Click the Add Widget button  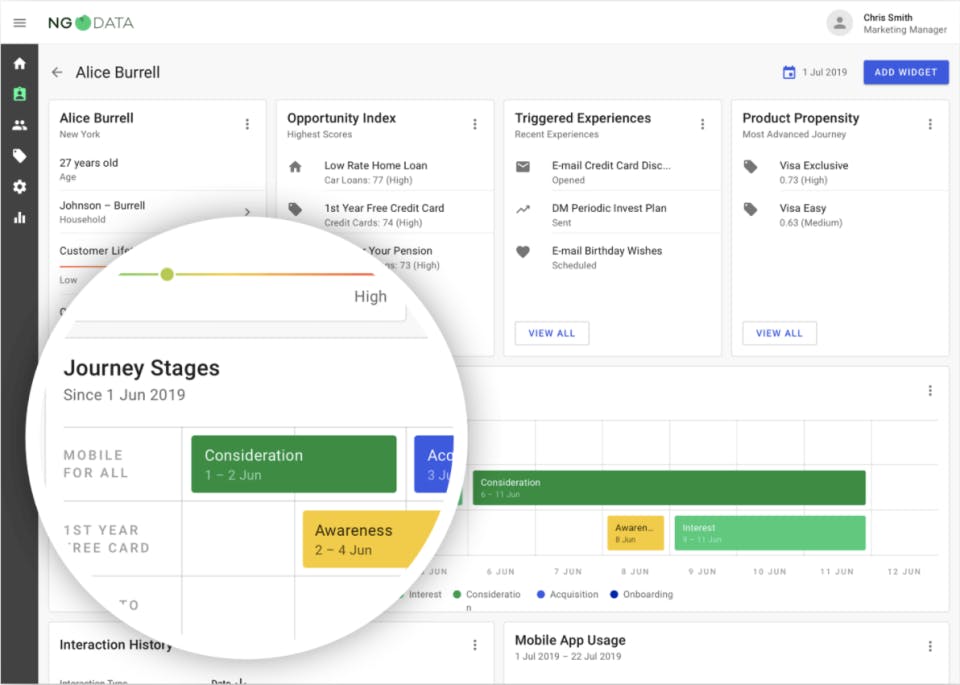905,72
